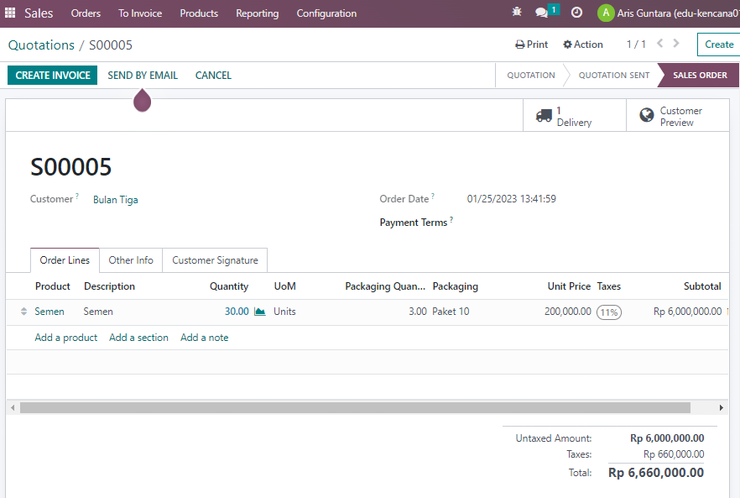Click the horizontal scrollbar left arrow
Screen dimensions: 740x498
(x=13, y=407)
